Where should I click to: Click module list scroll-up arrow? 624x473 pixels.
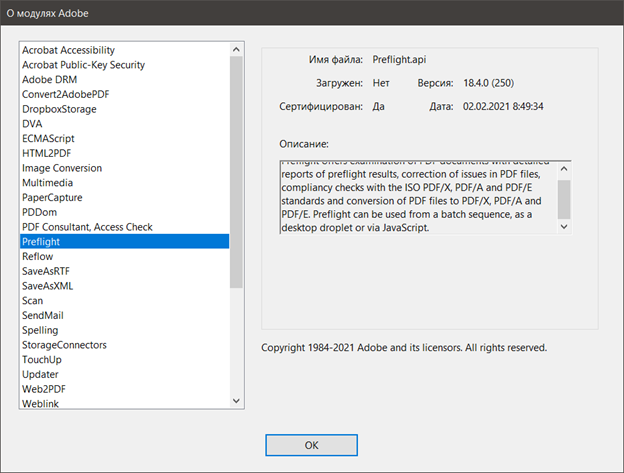236,49
